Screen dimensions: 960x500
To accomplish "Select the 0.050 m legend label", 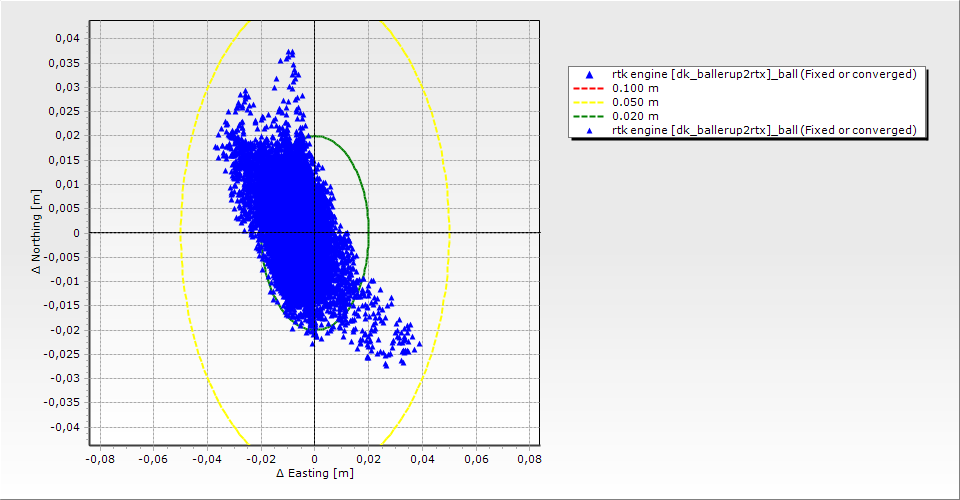I will [635, 103].
